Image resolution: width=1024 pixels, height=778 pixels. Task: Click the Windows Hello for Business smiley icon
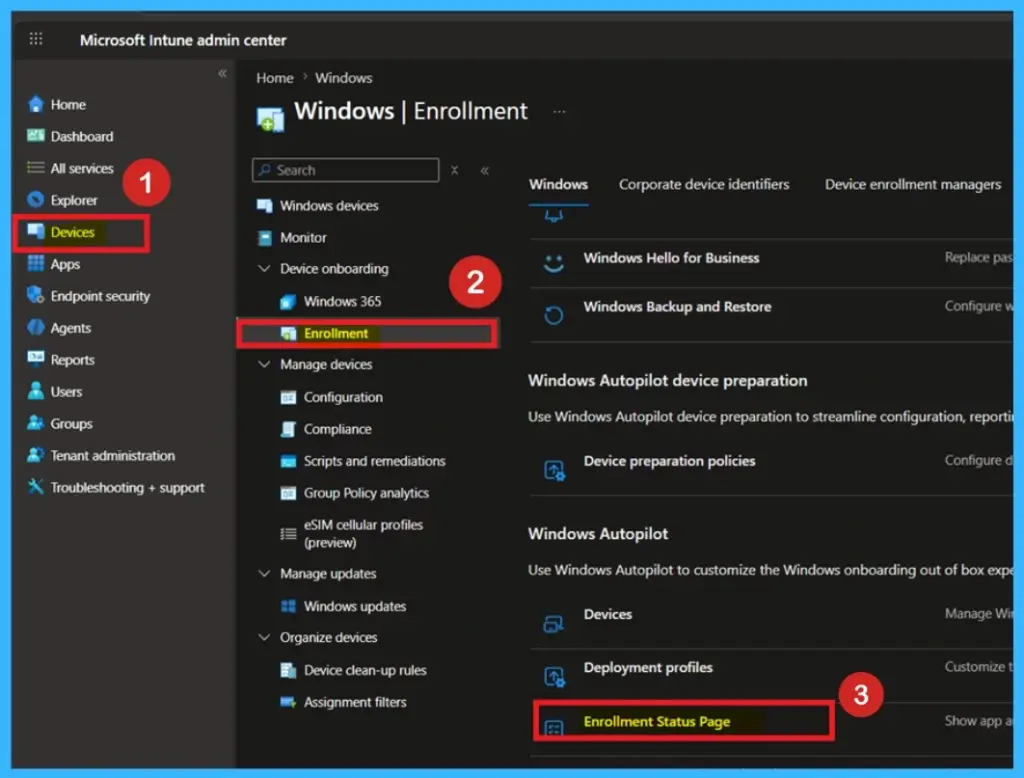[x=554, y=263]
